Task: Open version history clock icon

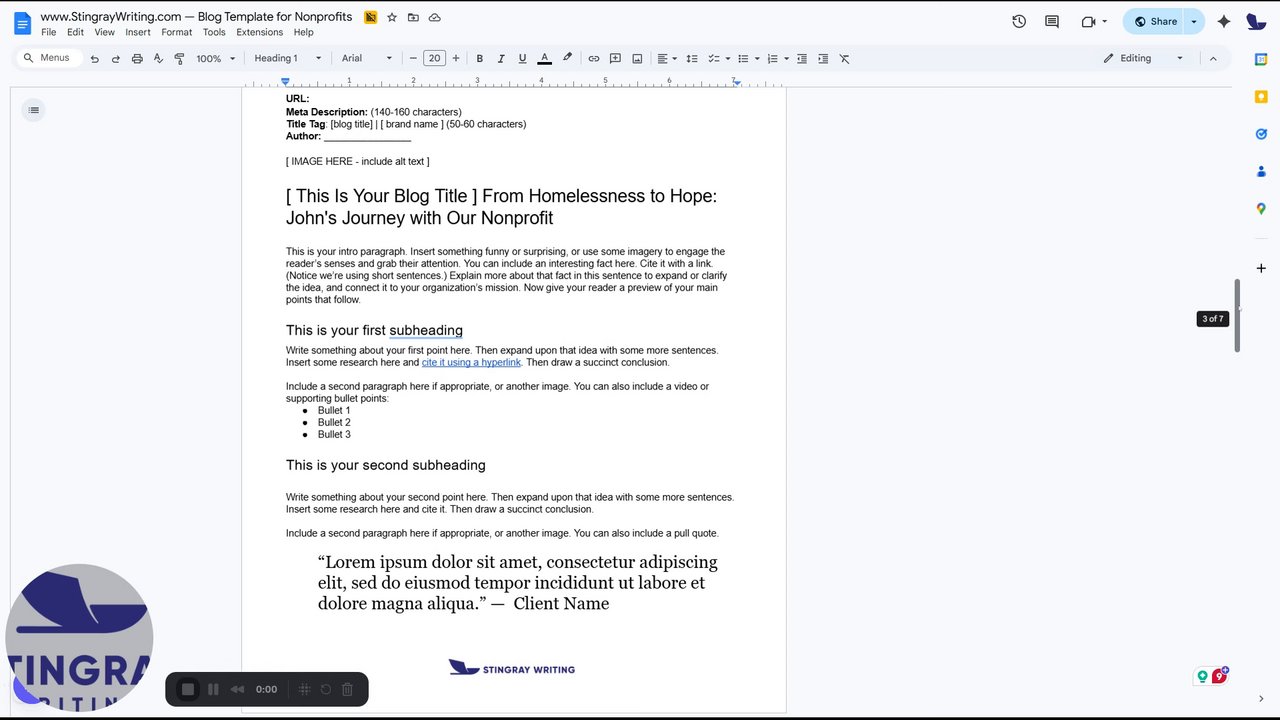Action: (x=1019, y=21)
